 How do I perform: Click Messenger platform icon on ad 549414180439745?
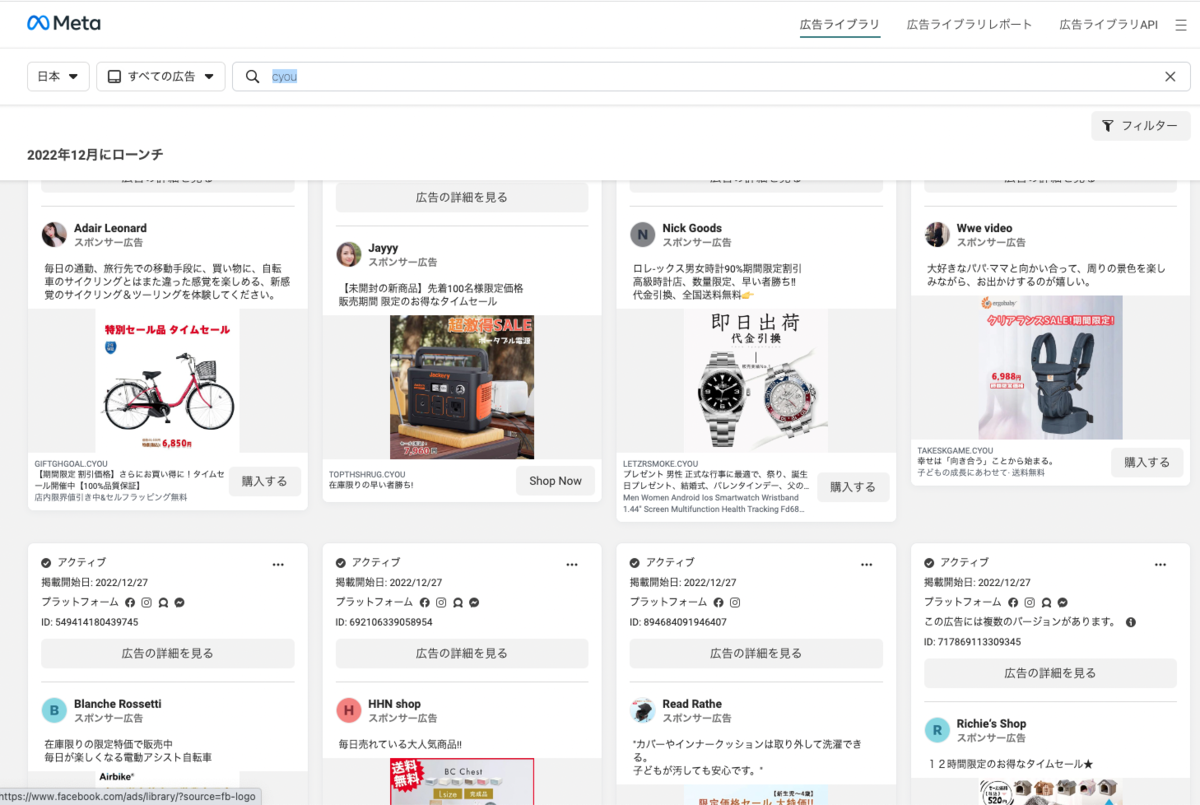click(x=179, y=603)
